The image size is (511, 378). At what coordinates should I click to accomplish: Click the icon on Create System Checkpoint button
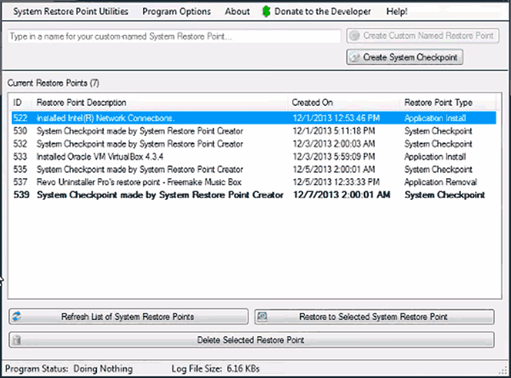[355, 57]
